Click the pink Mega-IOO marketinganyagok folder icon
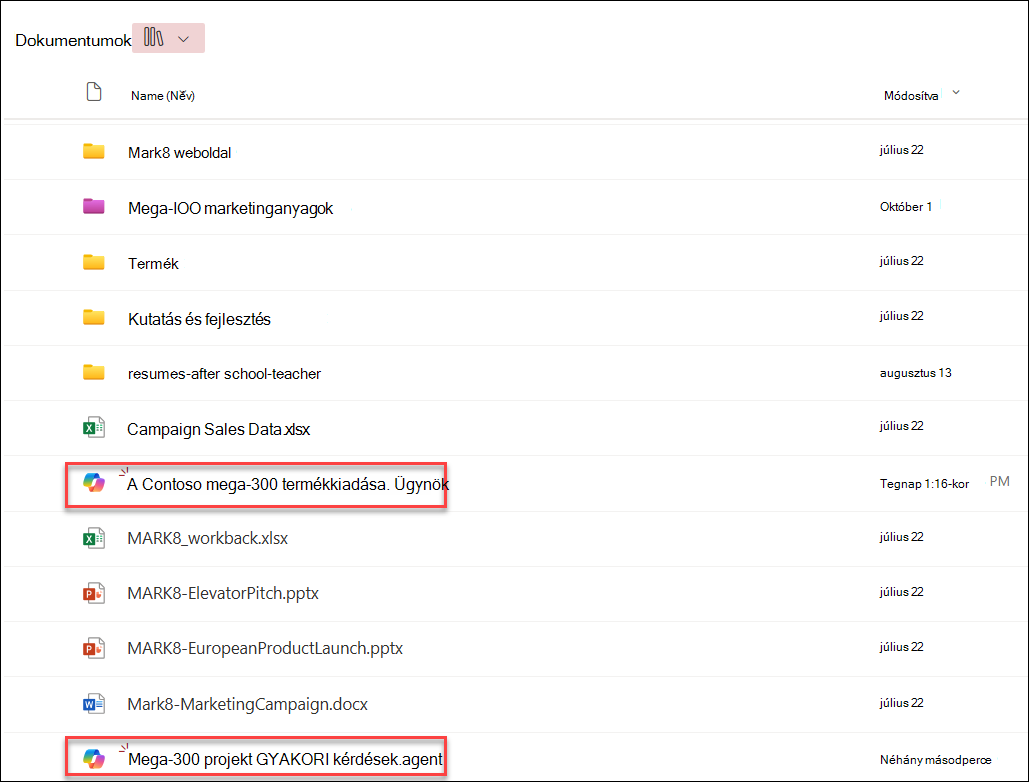The height and width of the screenshot is (782, 1029). [94, 207]
